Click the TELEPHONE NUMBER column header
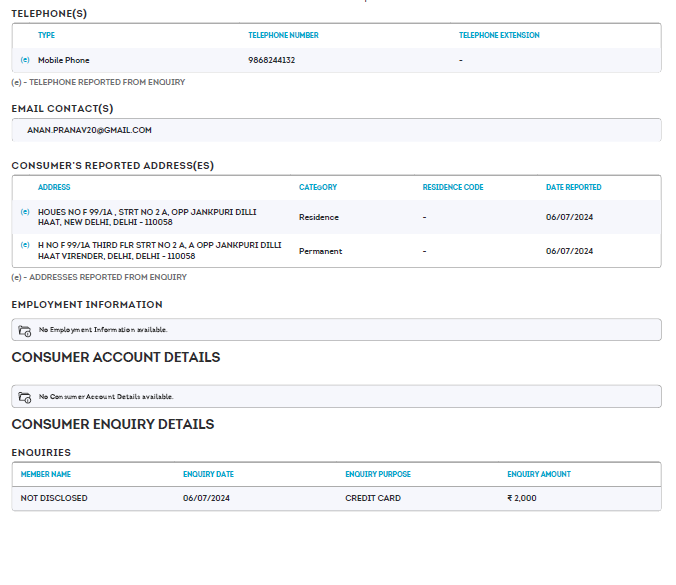Screen dimensions: 676x585 tap(283, 35)
